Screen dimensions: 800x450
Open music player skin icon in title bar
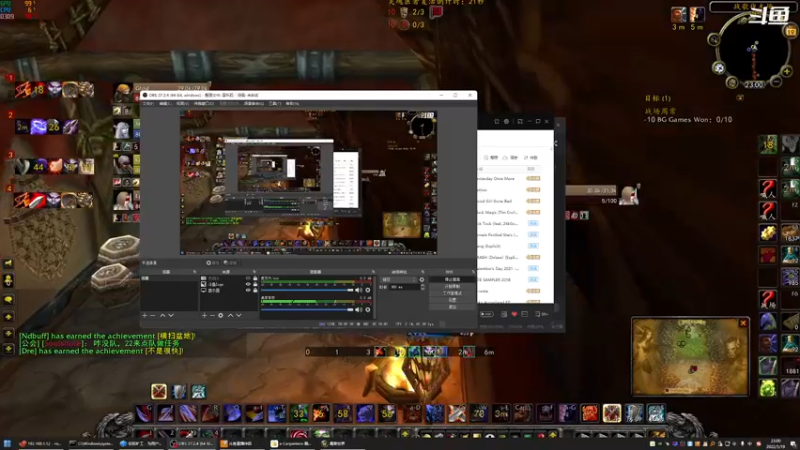[x=496, y=121]
